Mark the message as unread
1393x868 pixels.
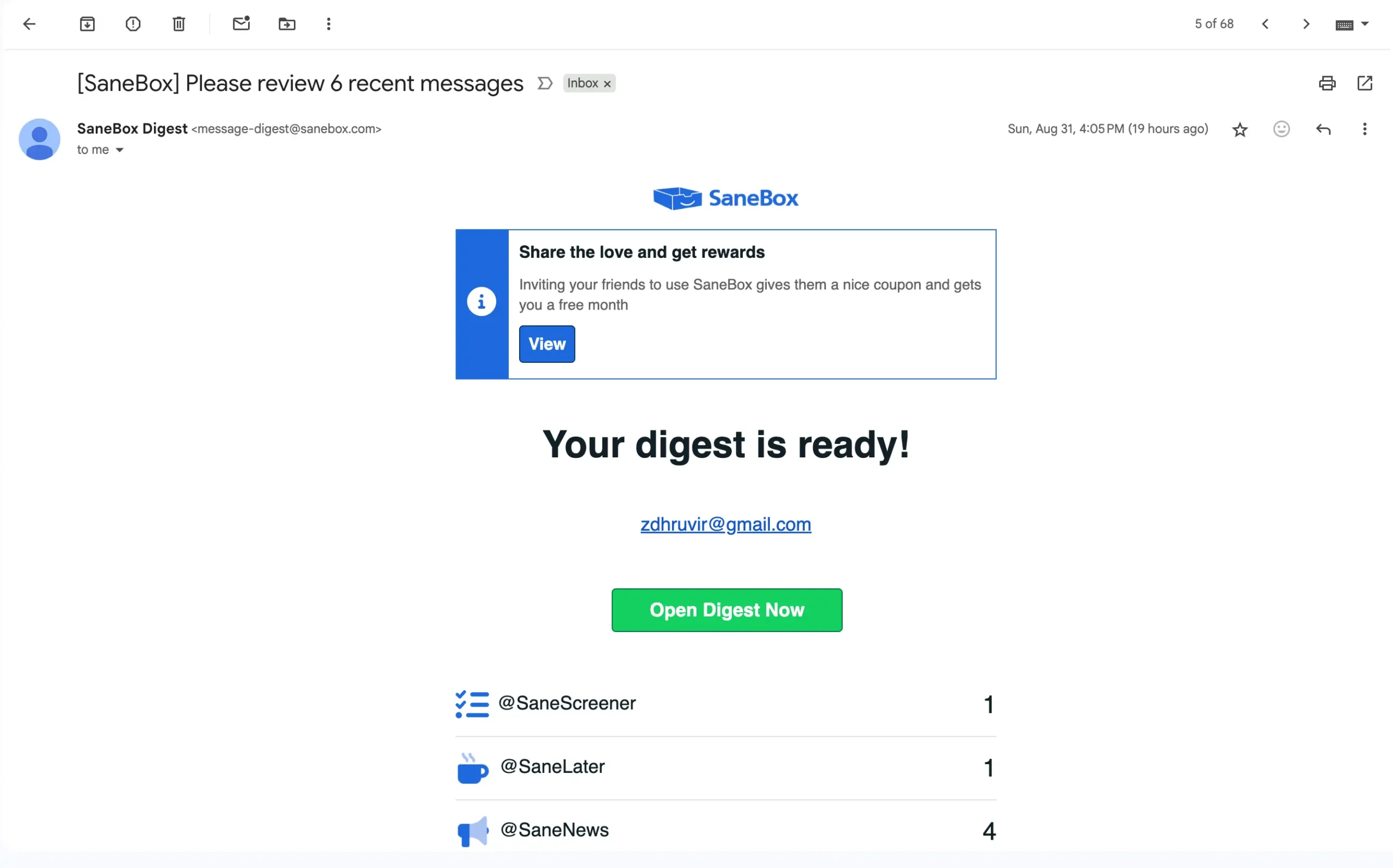coord(241,23)
